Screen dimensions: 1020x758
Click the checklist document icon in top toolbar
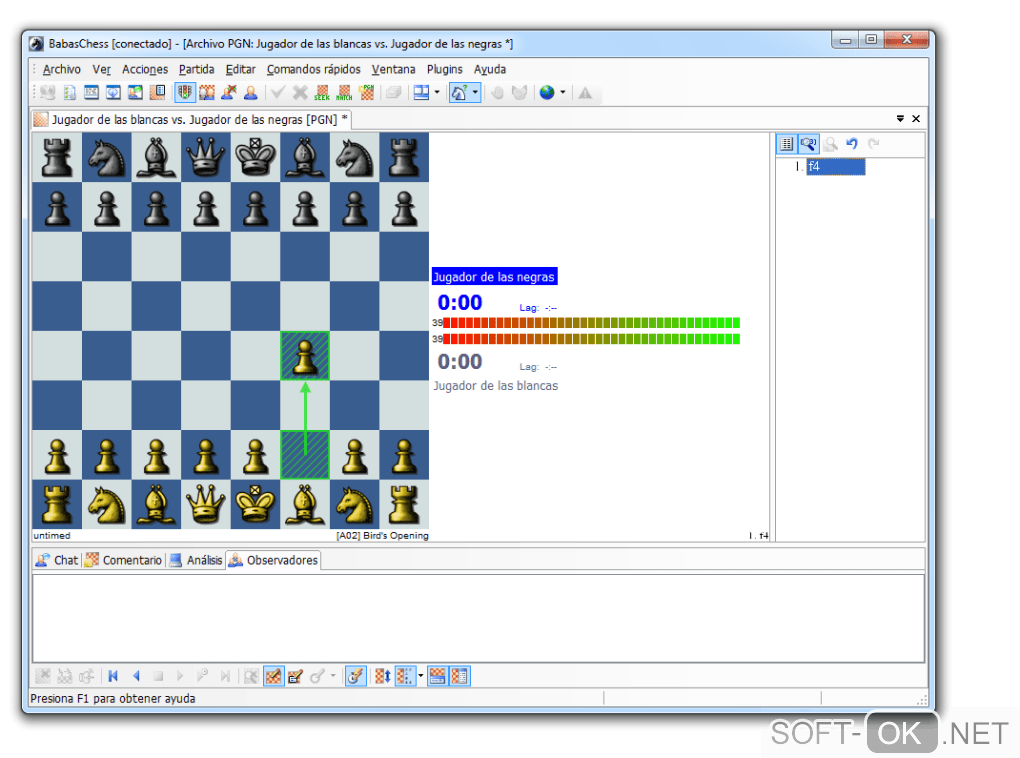click(x=70, y=93)
